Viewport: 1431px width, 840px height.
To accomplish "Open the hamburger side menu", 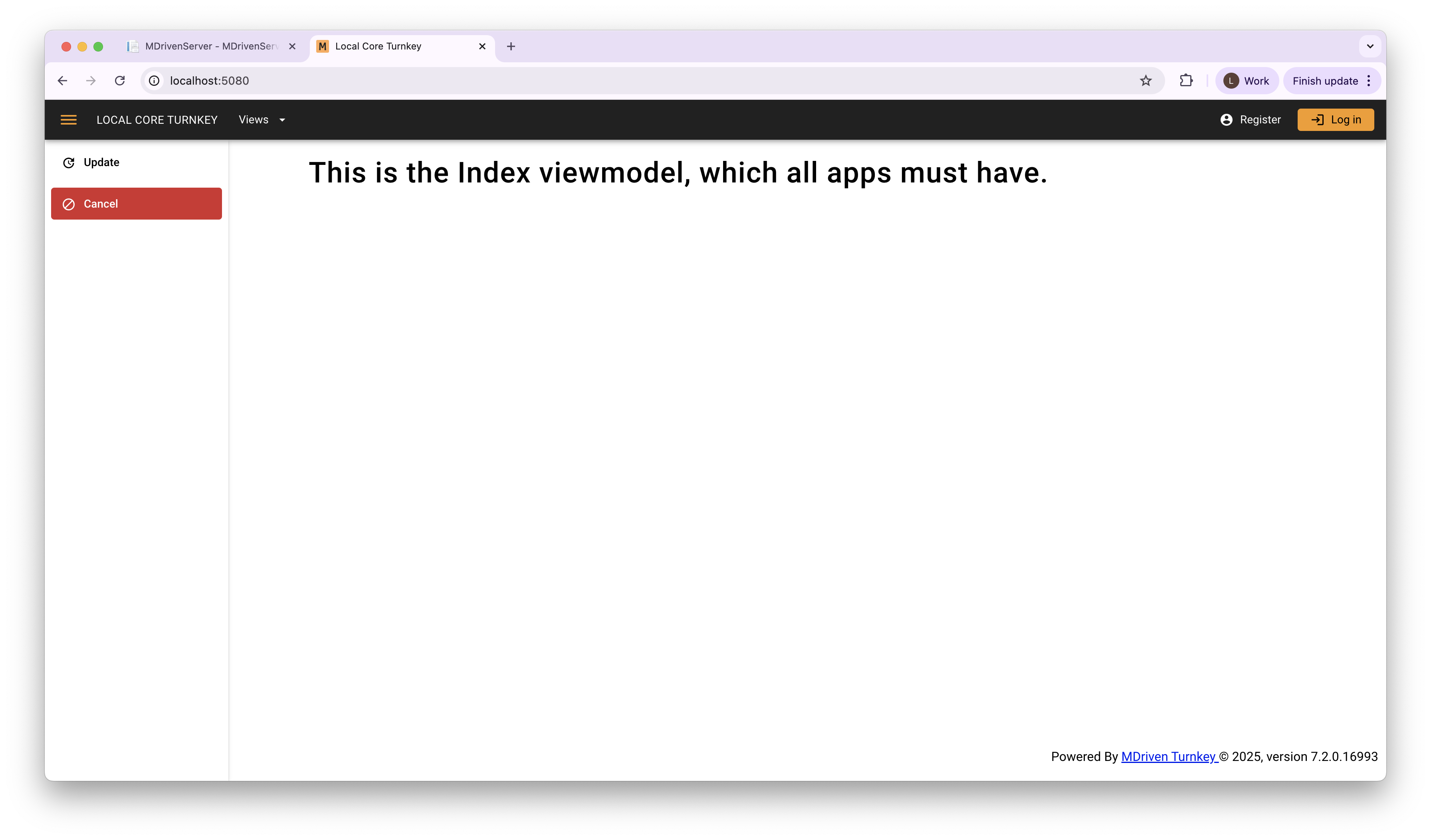I will coord(69,120).
